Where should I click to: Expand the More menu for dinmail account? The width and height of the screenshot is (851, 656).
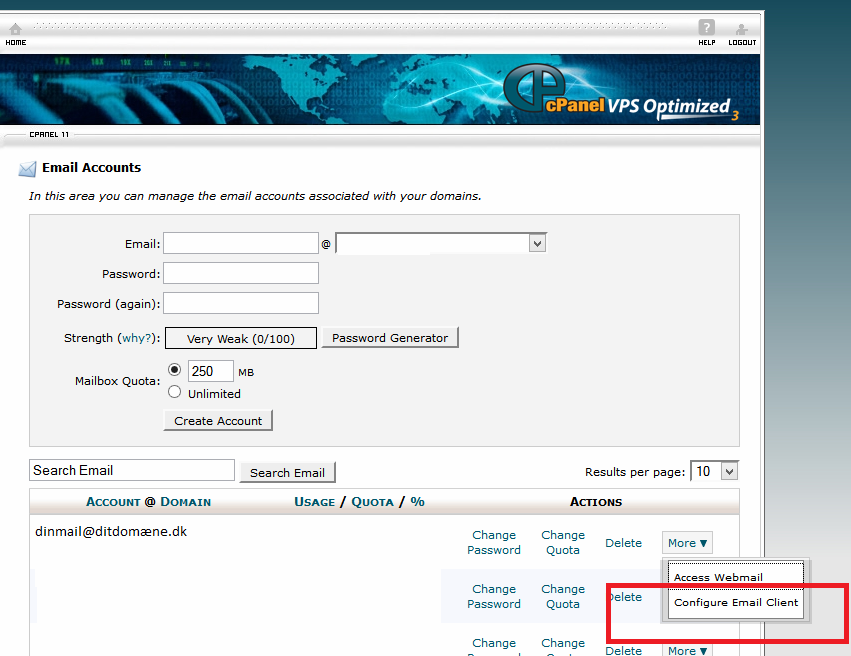point(687,543)
